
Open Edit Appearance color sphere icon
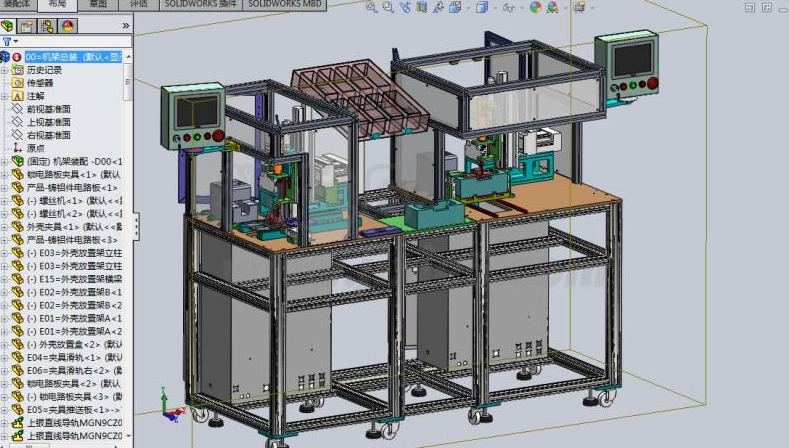pos(536,7)
